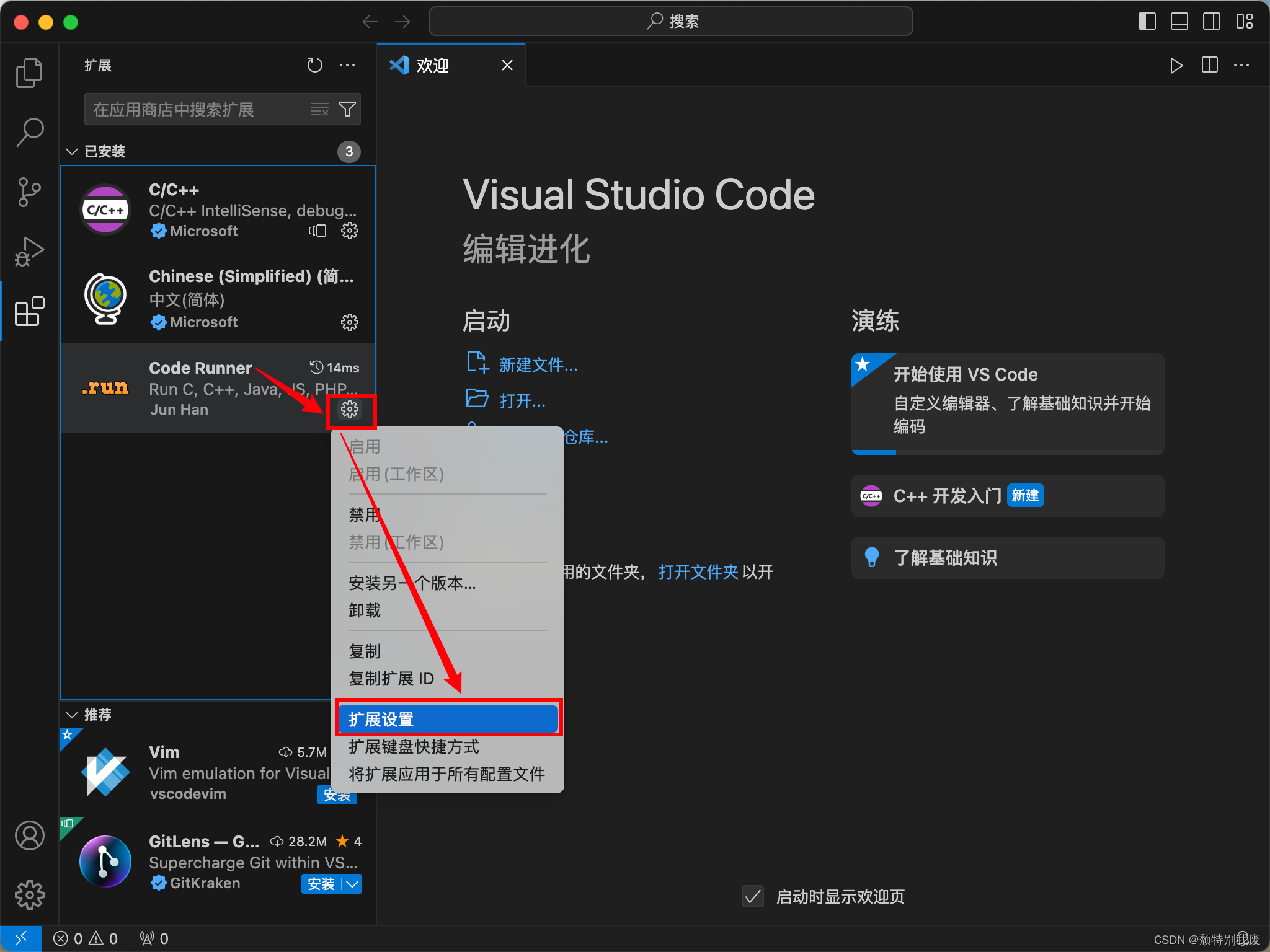1270x952 pixels.
Task: Click the top 搜索 command center box
Action: tap(670, 21)
